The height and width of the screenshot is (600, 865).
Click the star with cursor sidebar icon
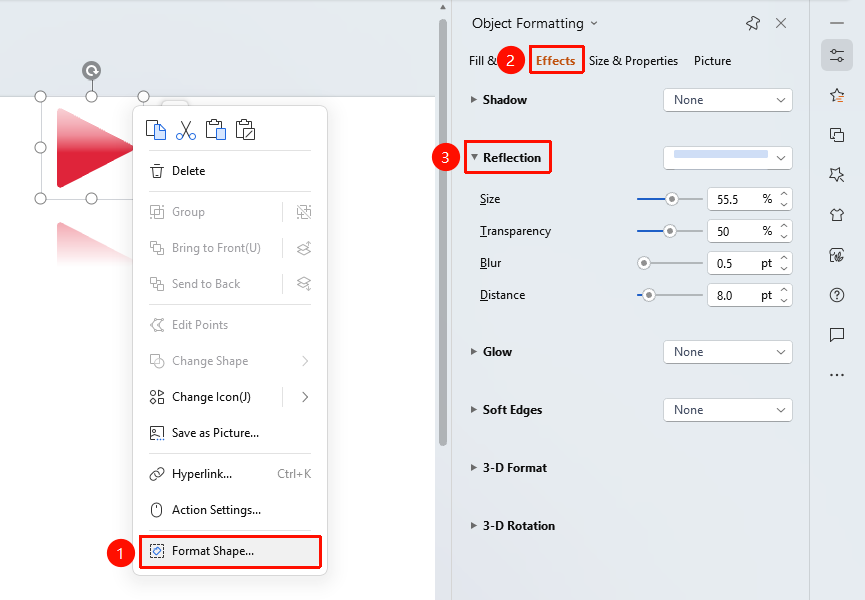click(x=837, y=175)
